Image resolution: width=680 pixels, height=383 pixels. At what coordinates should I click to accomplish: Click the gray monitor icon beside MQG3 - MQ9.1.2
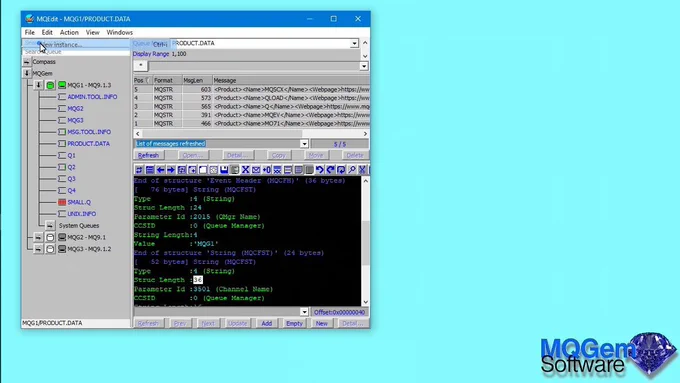[x=62, y=249]
